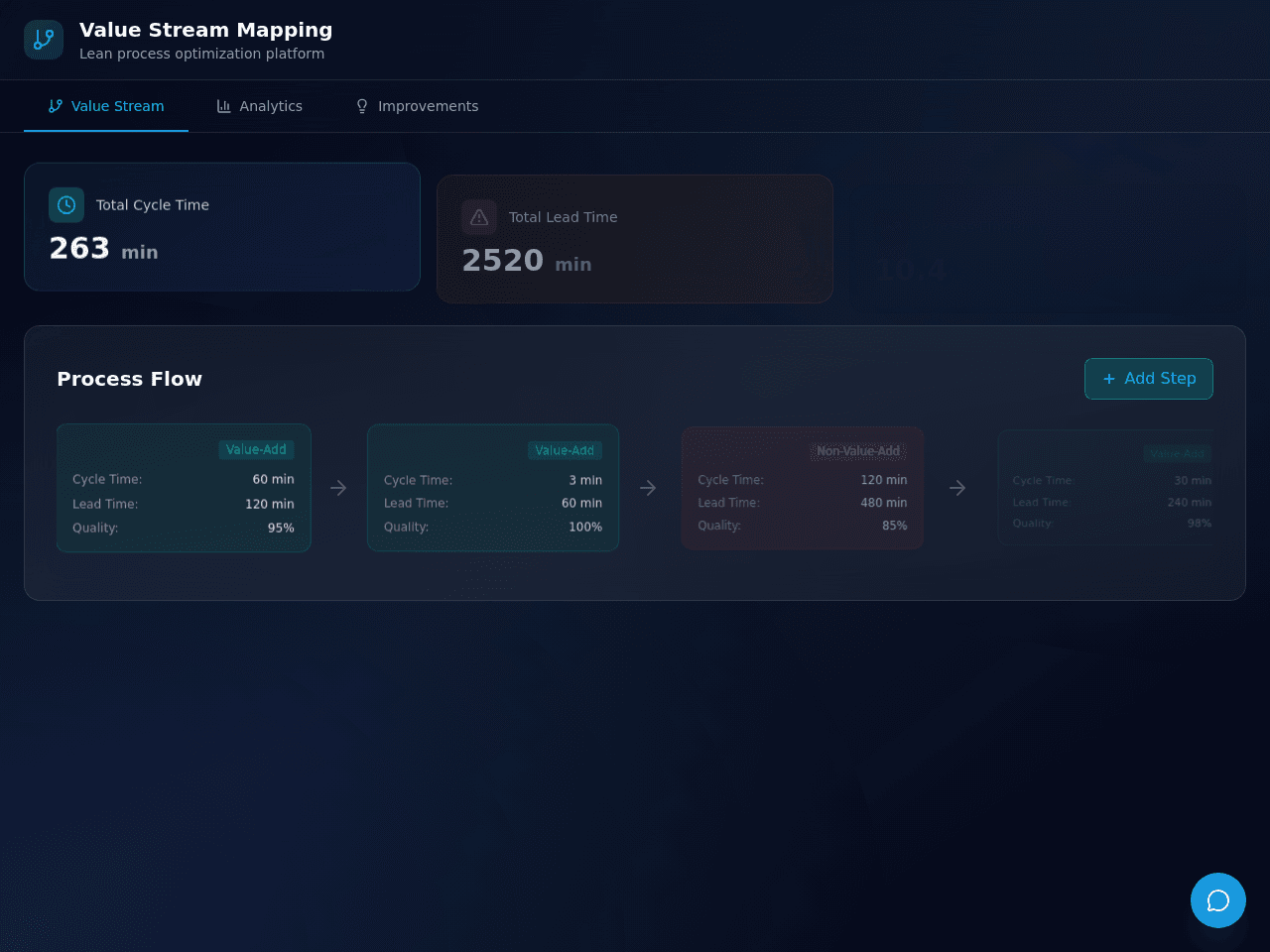This screenshot has height=952, width=1270.
Task: Click the Value-Add badge on the 100% quality step
Action: pos(565,450)
